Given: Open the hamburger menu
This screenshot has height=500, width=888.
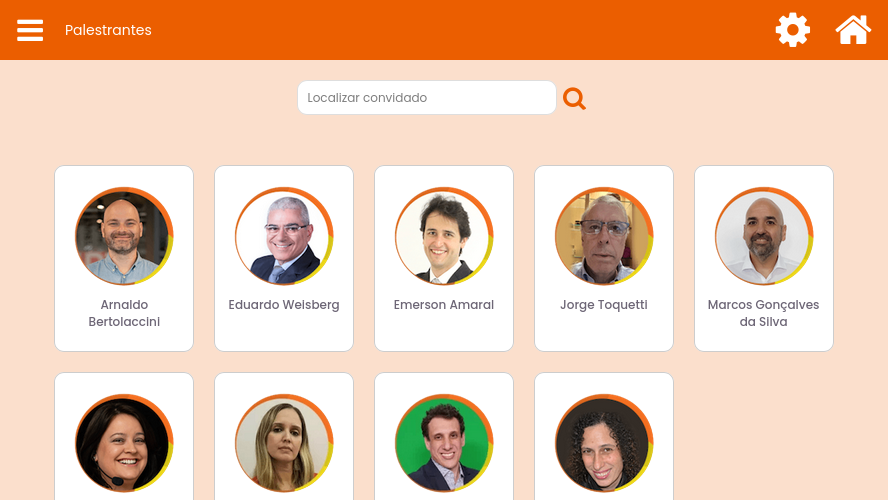Looking at the screenshot, I should pyautogui.click(x=30, y=30).
